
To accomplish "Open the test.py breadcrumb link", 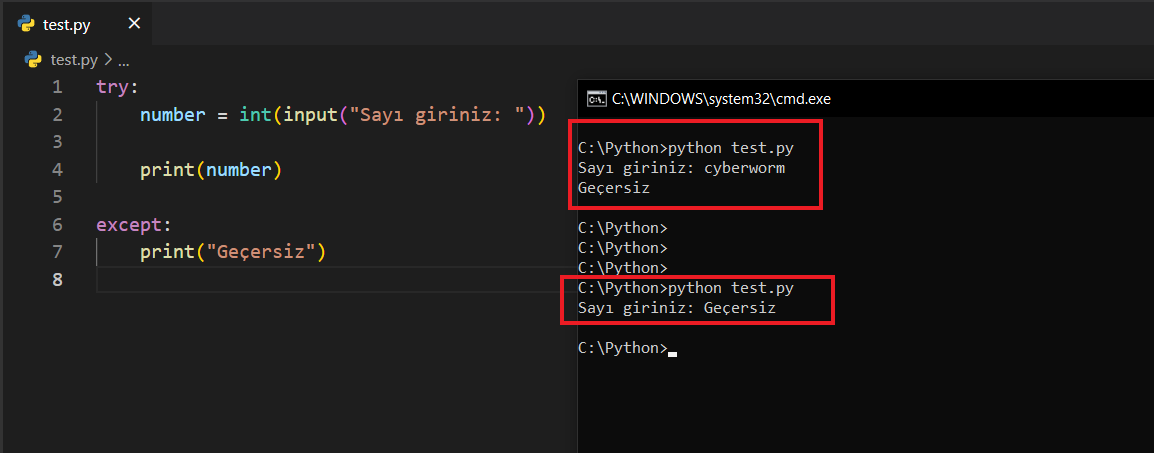I will [75, 59].
